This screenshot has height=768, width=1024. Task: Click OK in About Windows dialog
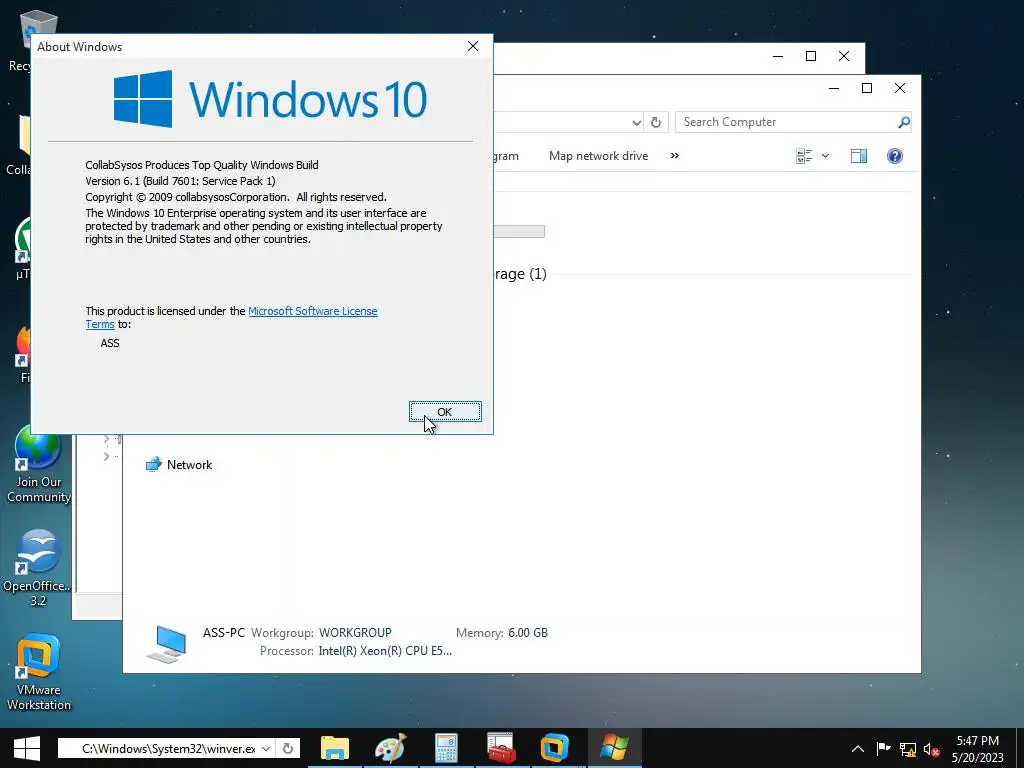click(445, 412)
